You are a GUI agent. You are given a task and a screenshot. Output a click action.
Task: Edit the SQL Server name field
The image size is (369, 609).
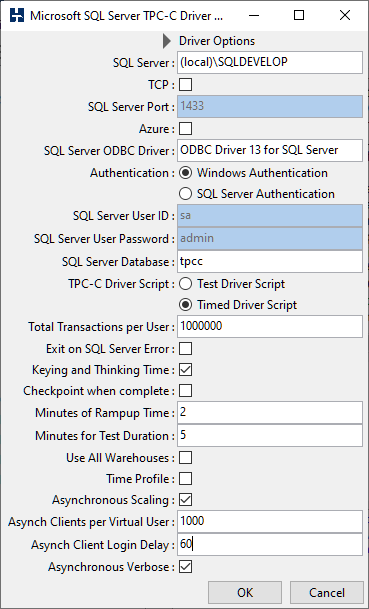pyautogui.click(x=270, y=62)
